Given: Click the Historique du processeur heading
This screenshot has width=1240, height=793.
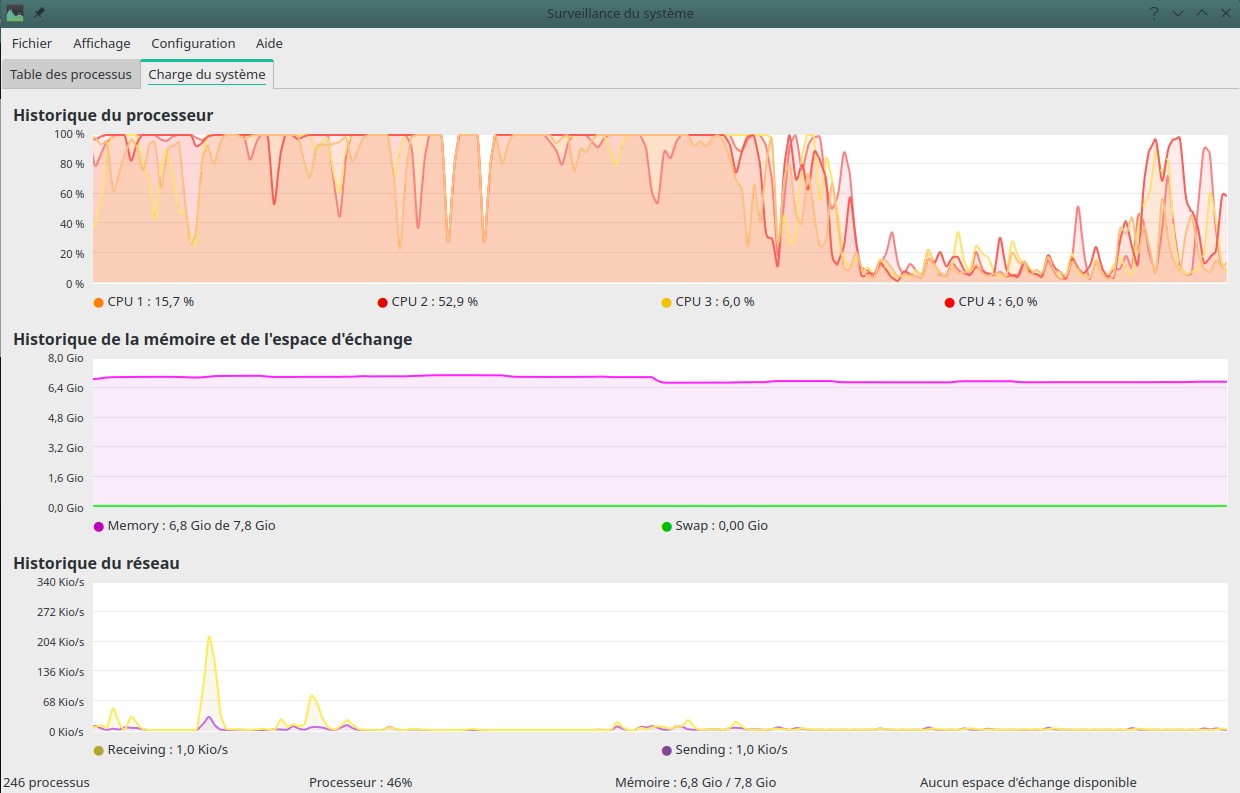Looking at the screenshot, I should [x=113, y=115].
